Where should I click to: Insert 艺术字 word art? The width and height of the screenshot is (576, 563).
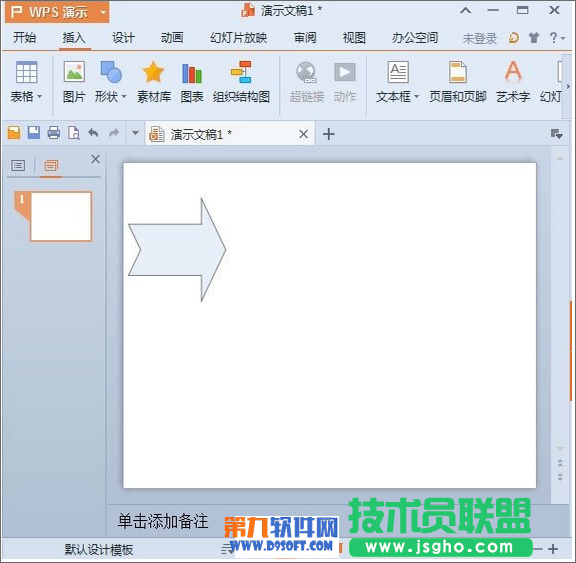(x=513, y=71)
